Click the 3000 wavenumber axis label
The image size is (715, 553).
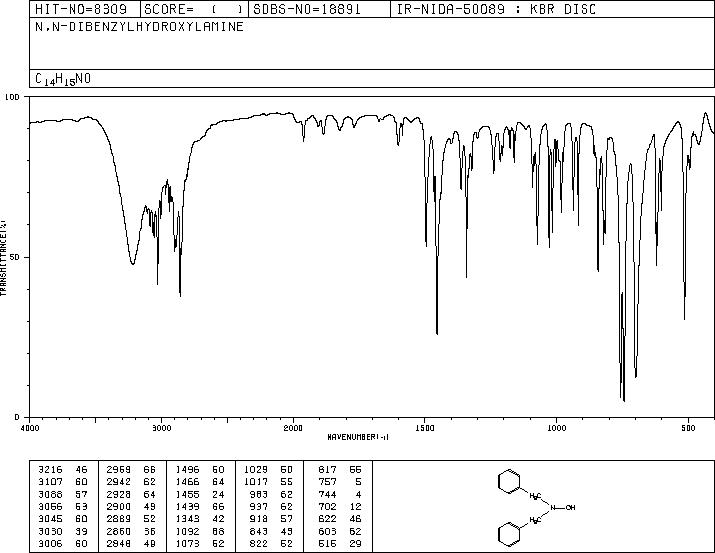click(161, 428)
